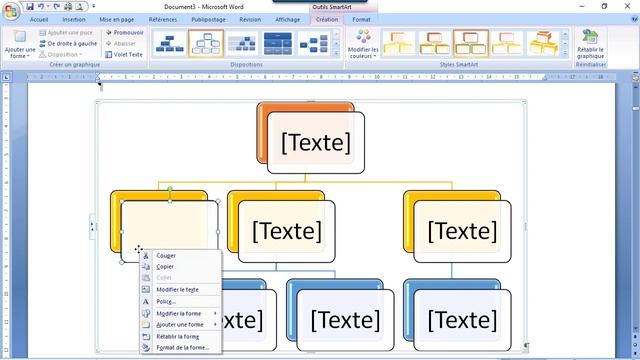Image resolution: width=640 pixels, height=360 pixels.
Task: Select Modifier le texte in context menu
Action: click(181, 289)
